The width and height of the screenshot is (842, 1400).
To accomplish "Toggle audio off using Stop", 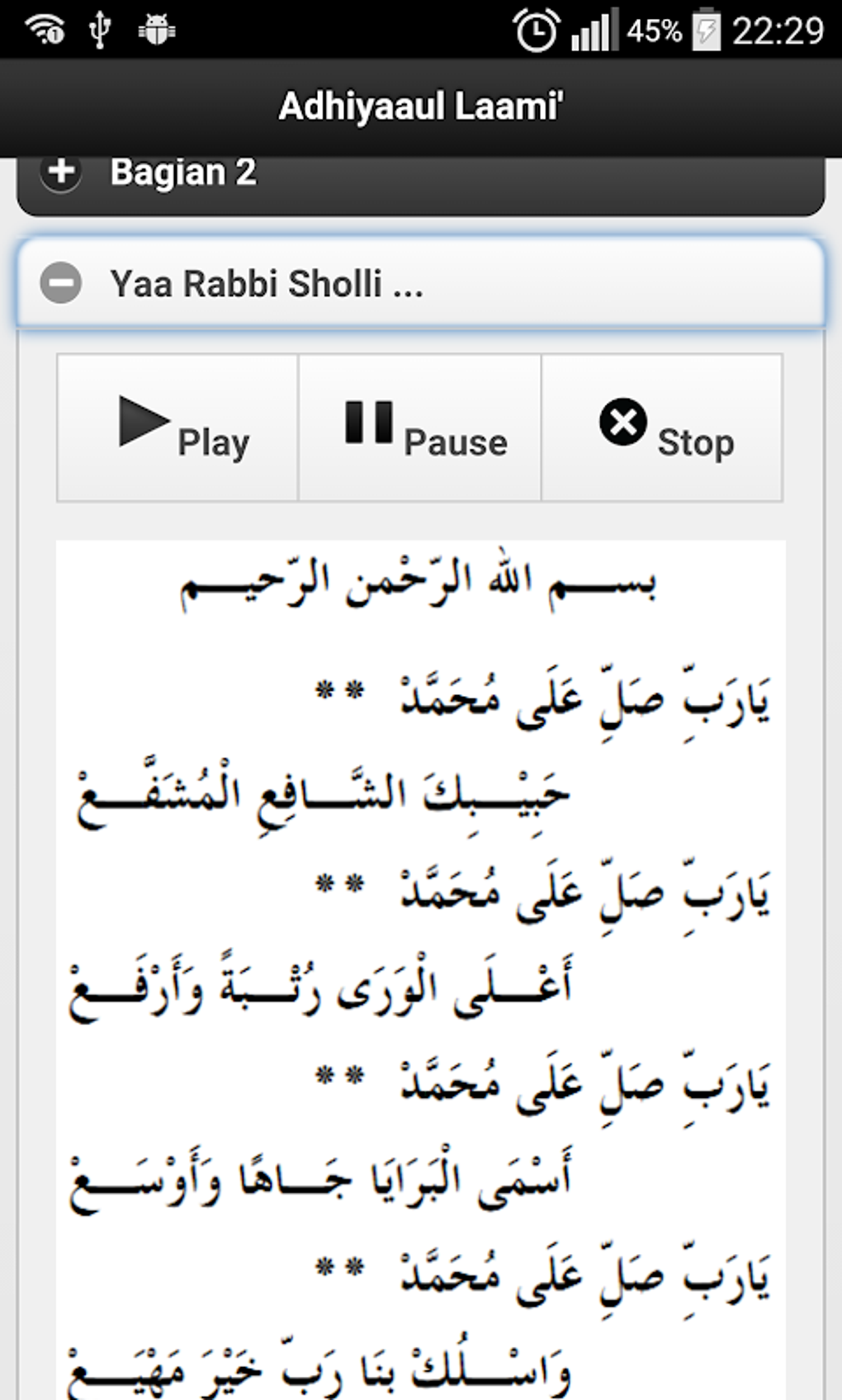I will [663, 425].
